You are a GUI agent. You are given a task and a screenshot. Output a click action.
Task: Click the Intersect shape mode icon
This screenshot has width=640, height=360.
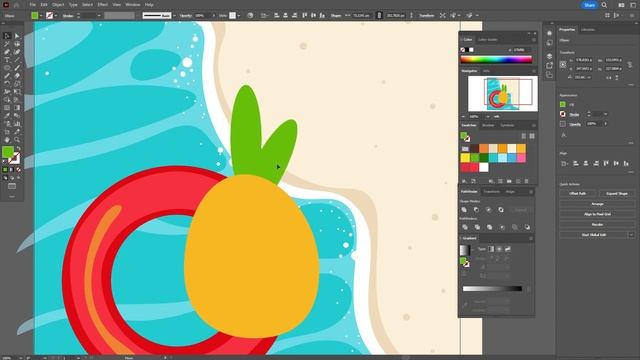point(489,210)
